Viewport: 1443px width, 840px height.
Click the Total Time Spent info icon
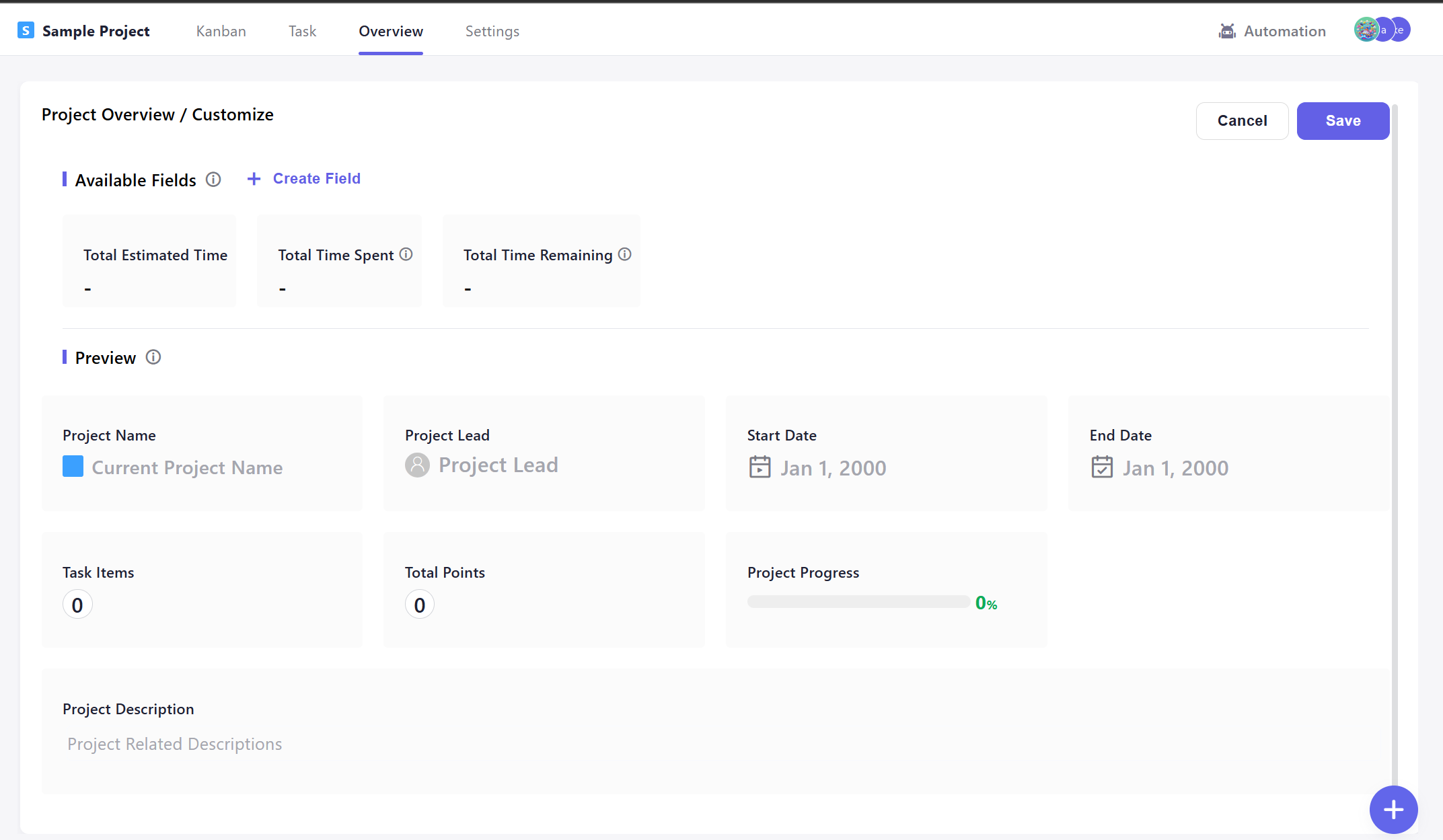coord(406,254)
